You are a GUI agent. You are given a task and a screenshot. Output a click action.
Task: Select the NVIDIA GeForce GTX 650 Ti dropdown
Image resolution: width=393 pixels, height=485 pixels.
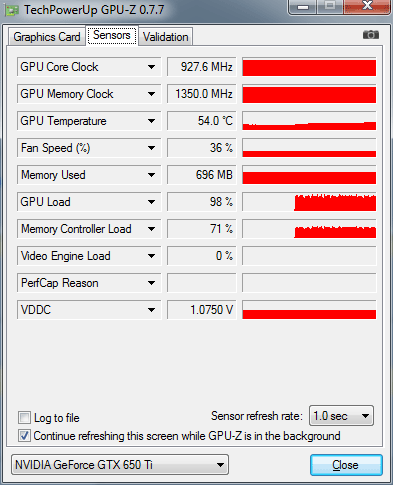[120, 464]
